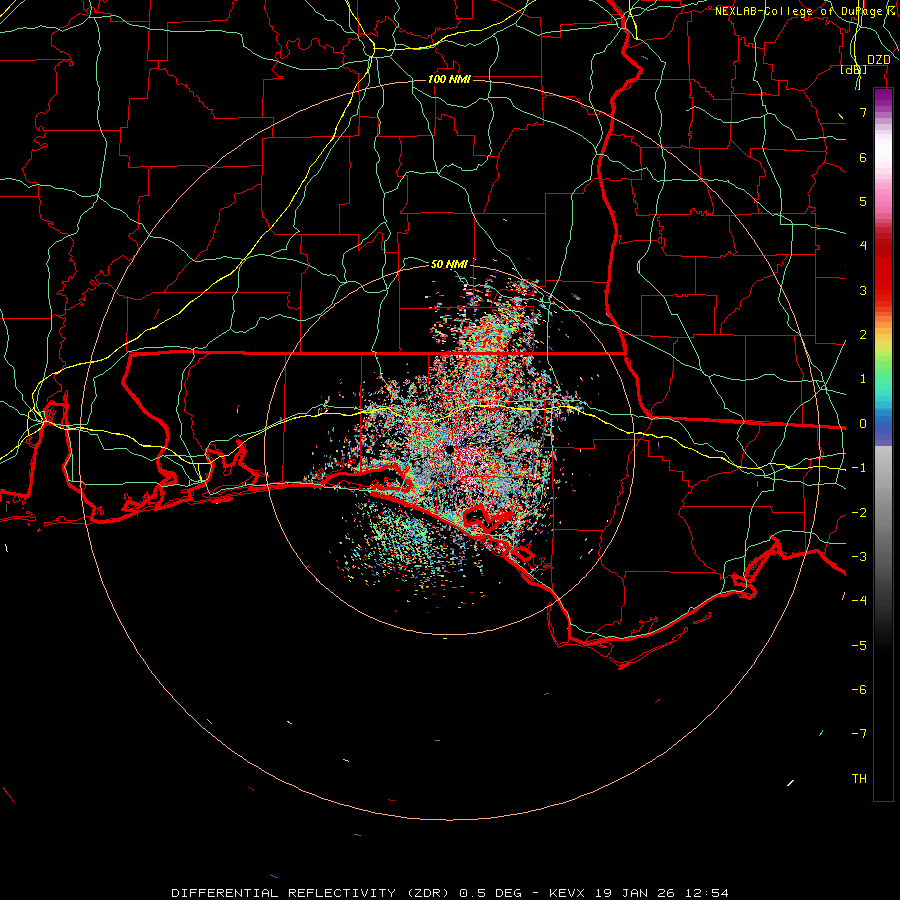This screenshot has height=900, width=900.
Task: Click the 19 JAN 26 date in caption
Action: 634,893
